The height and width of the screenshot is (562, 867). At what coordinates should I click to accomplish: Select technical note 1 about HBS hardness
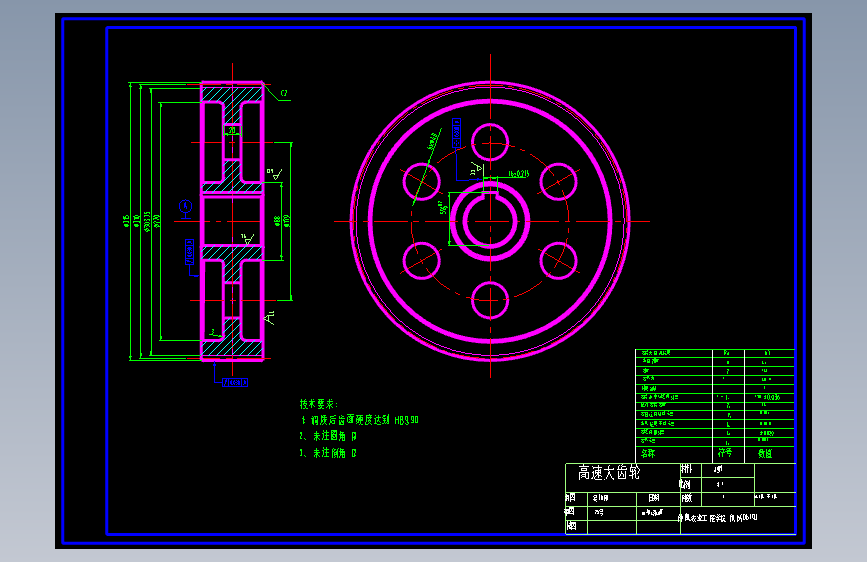click(x=360, y=420)
